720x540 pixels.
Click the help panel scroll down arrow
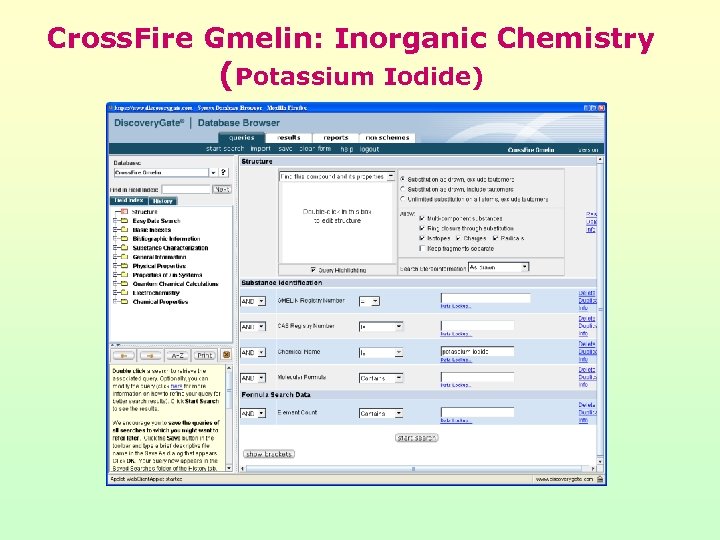click(229, 468)
